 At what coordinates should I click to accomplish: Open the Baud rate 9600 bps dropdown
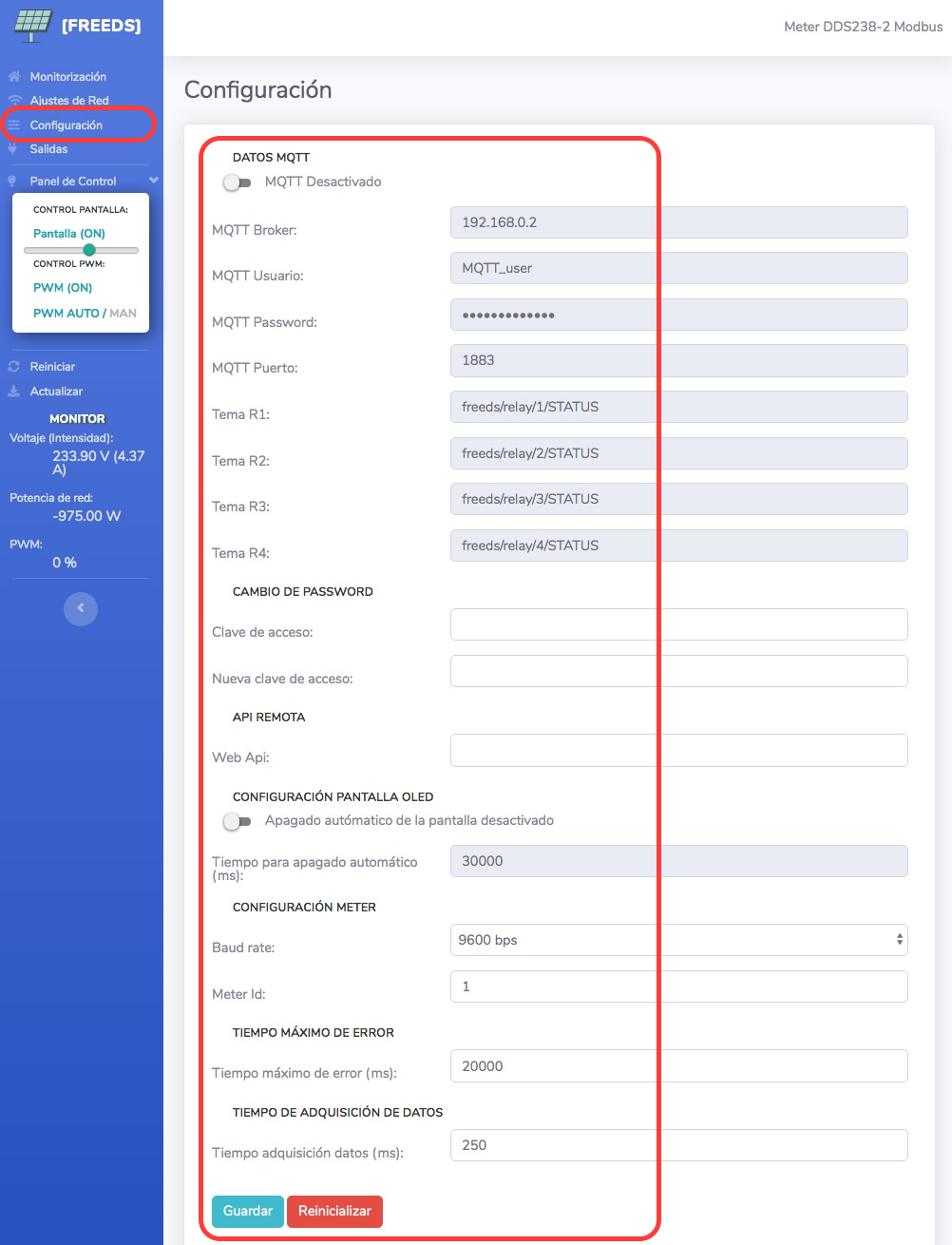click(x=678, y=940)
